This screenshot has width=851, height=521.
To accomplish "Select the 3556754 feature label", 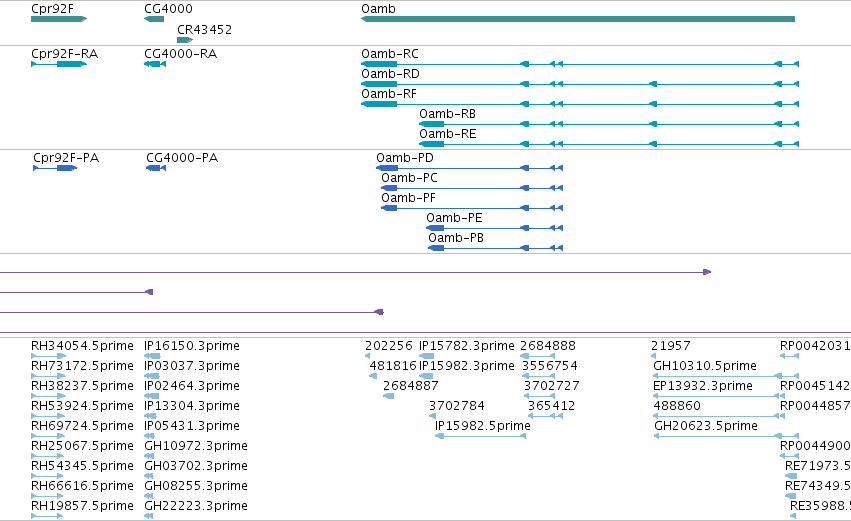I will (550, 366).
